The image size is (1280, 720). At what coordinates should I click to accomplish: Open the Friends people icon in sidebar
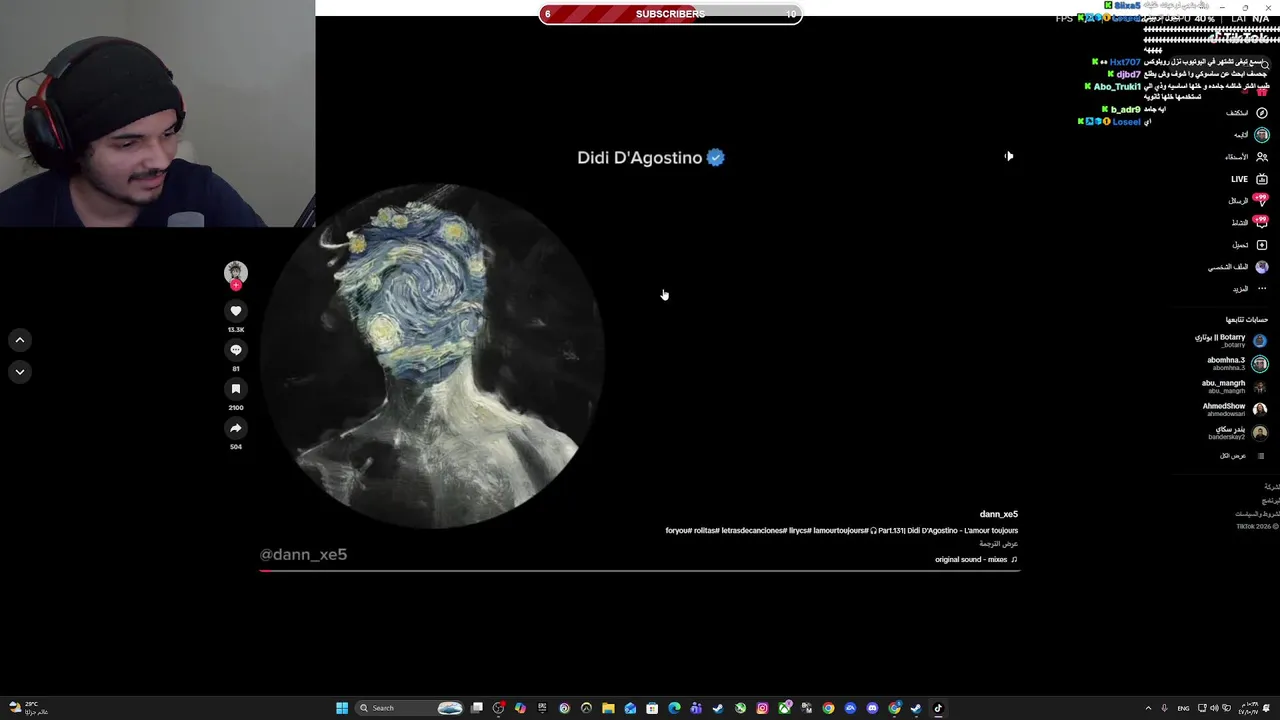pos(1262,157)
